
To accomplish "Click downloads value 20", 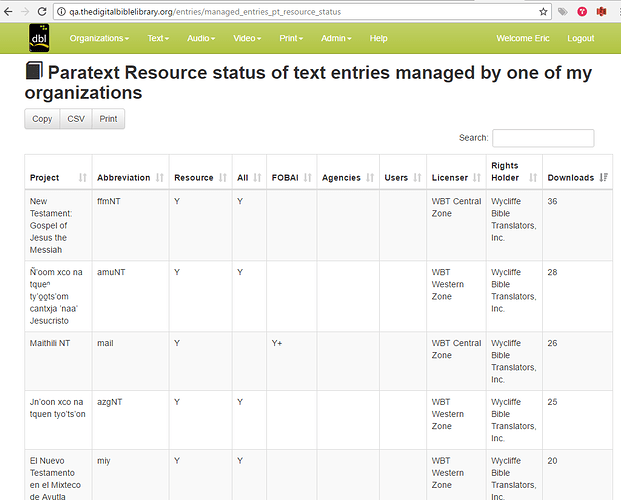I will (552, 461).
